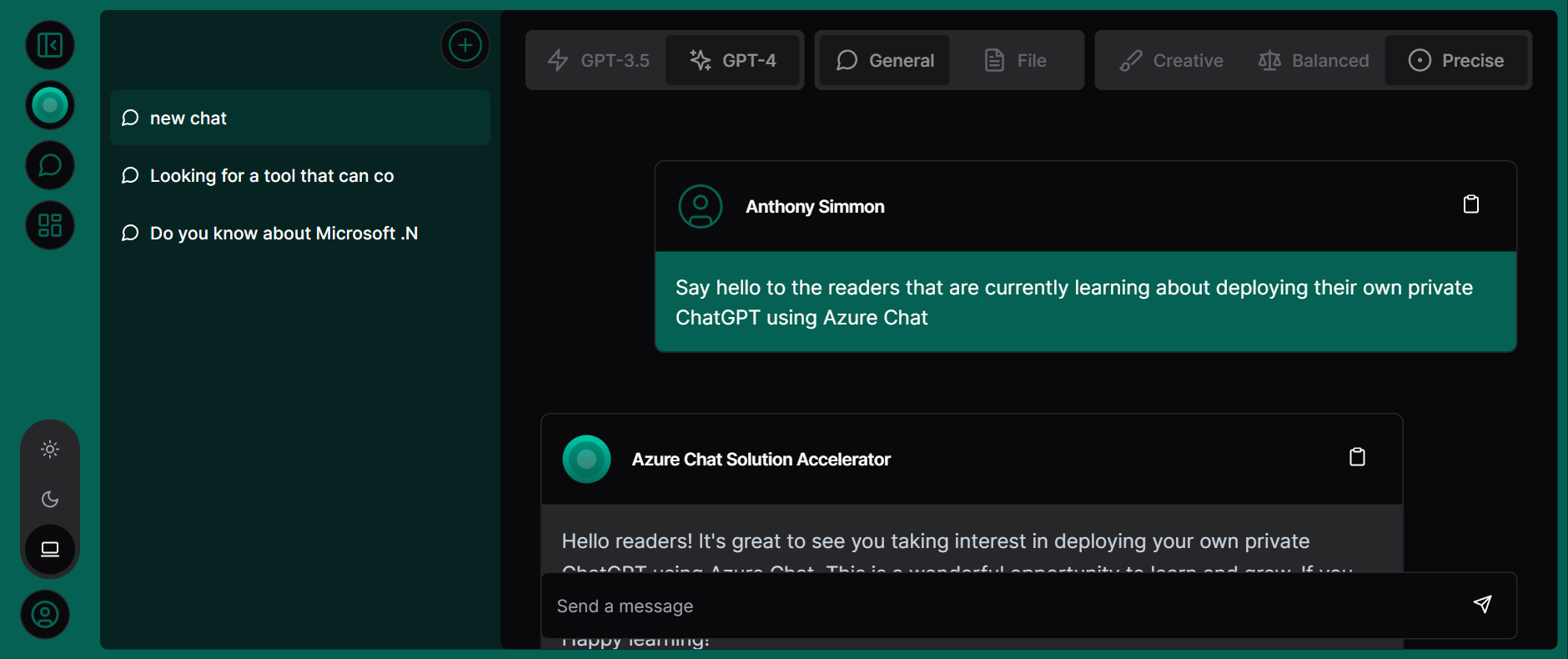Click the 'Say hello to the readers' message text

pos(1074,302)
